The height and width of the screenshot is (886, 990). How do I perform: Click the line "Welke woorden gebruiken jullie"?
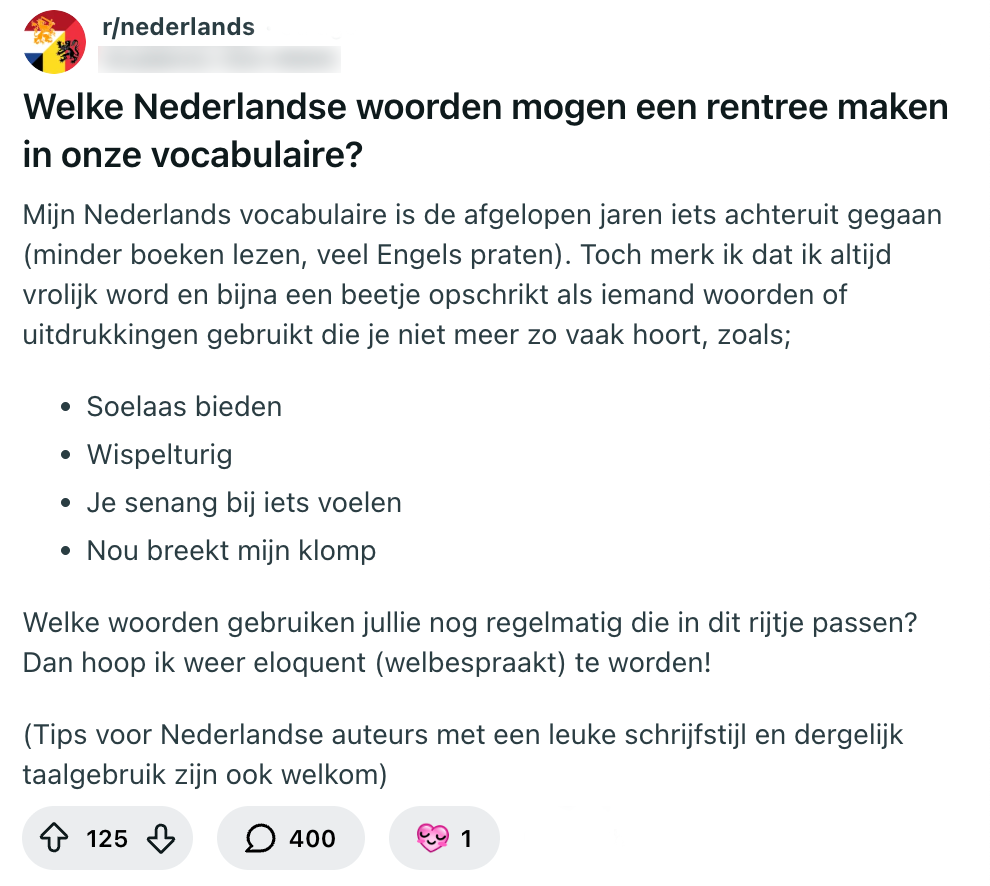point(470,622)
